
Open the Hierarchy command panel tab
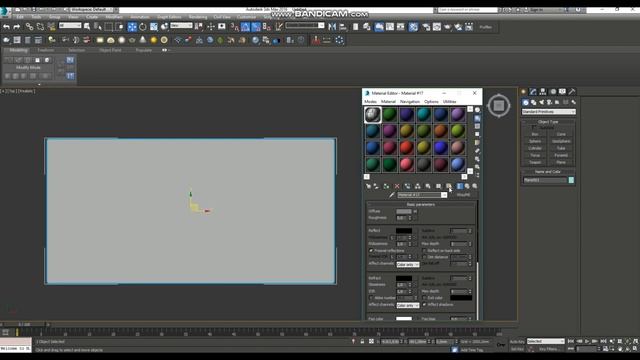tap(543, 91)
